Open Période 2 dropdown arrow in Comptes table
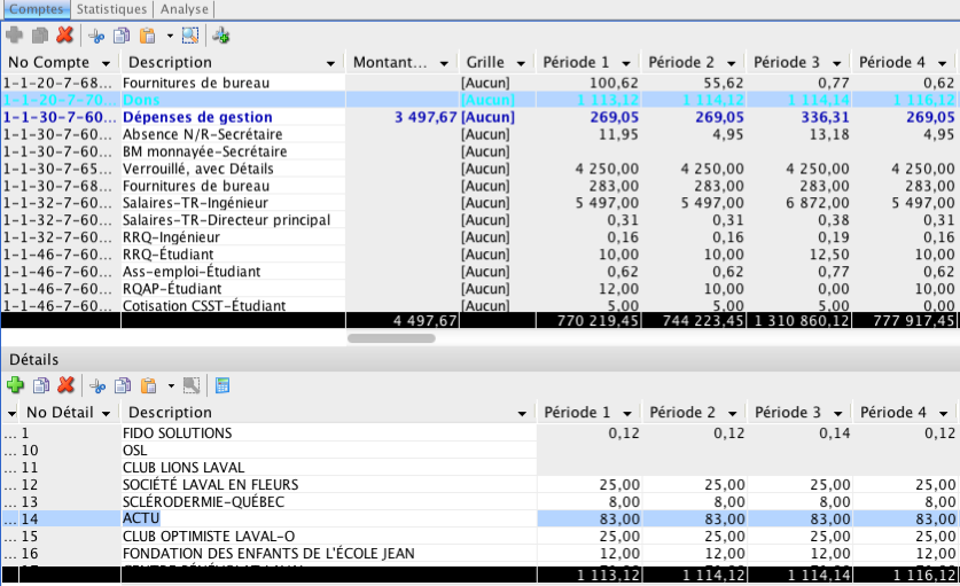The width and height of the screenshot is (960, 586). (x=731, y=64)
